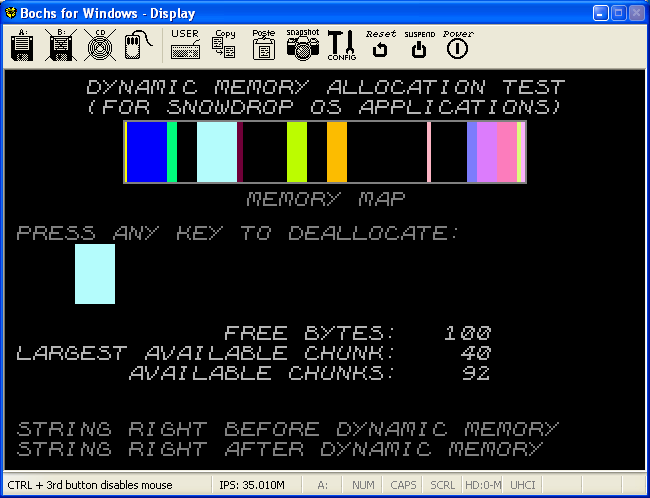
Task: Toggle the mouse capture icon
Action: click(x=138, y=45)
